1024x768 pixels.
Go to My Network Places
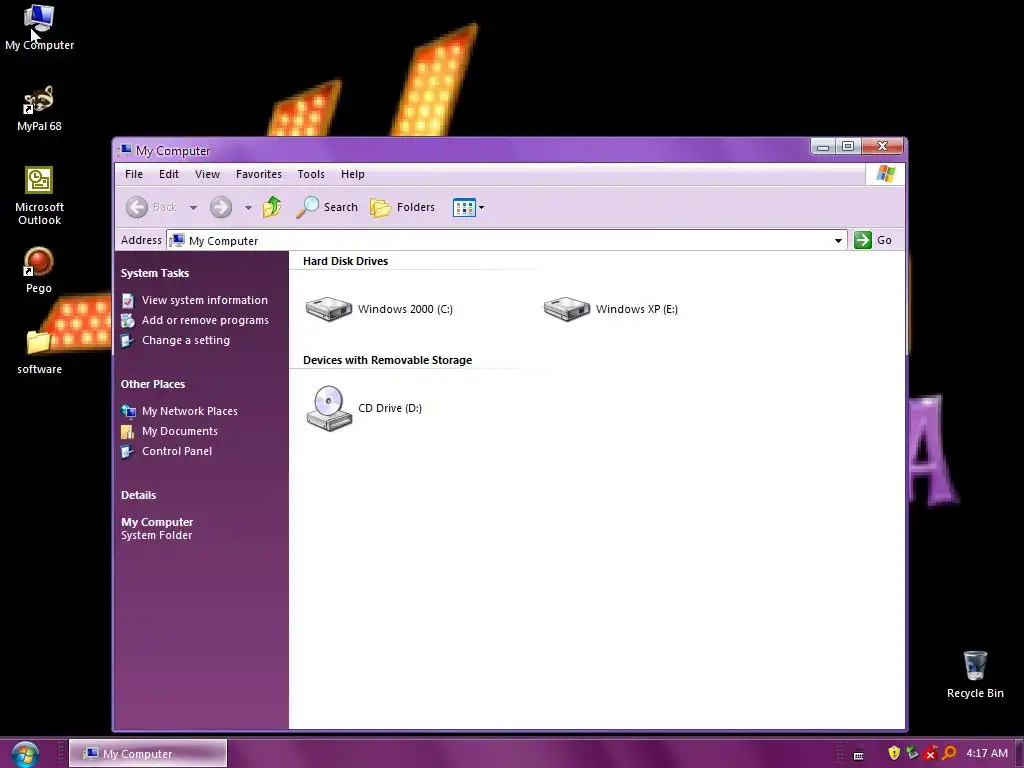[180, 411]
